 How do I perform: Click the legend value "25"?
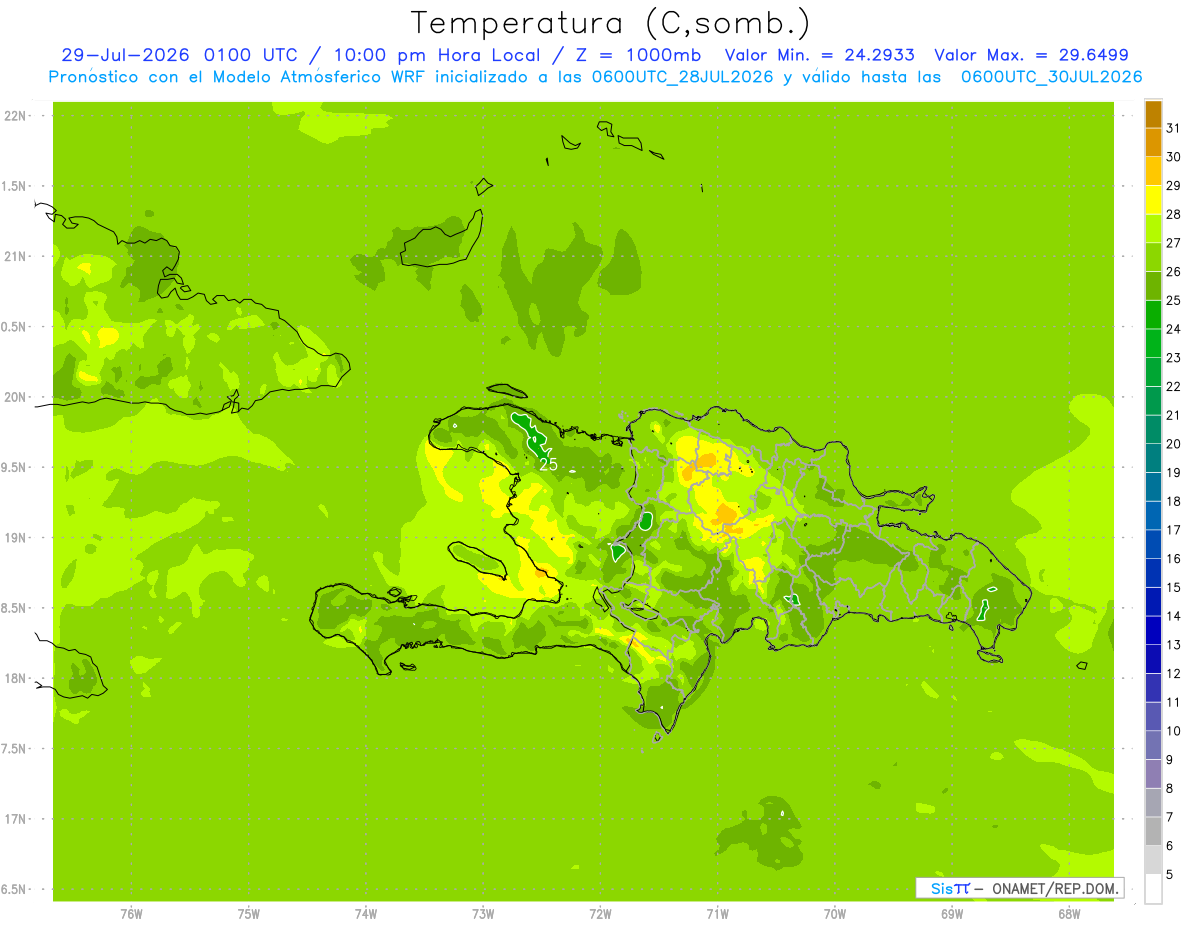click(1173, 300)
